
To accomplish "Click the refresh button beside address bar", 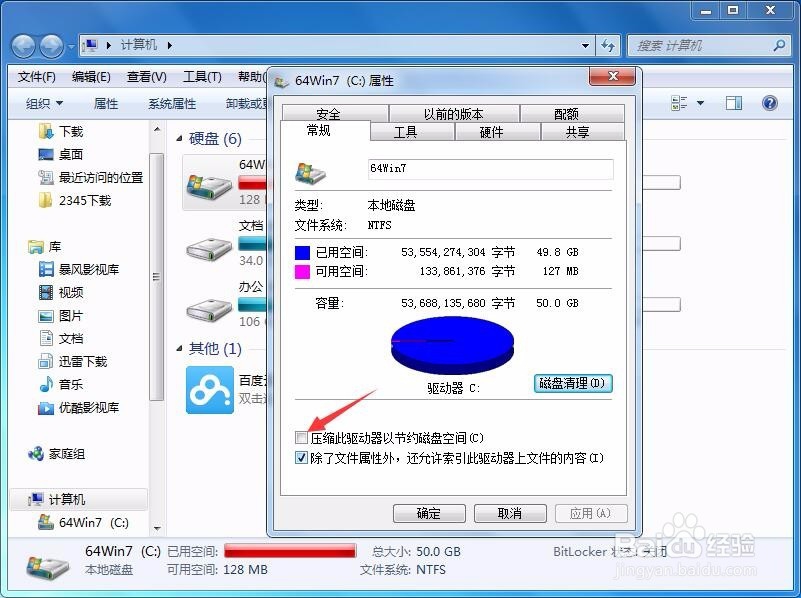I will pos(608,45).
